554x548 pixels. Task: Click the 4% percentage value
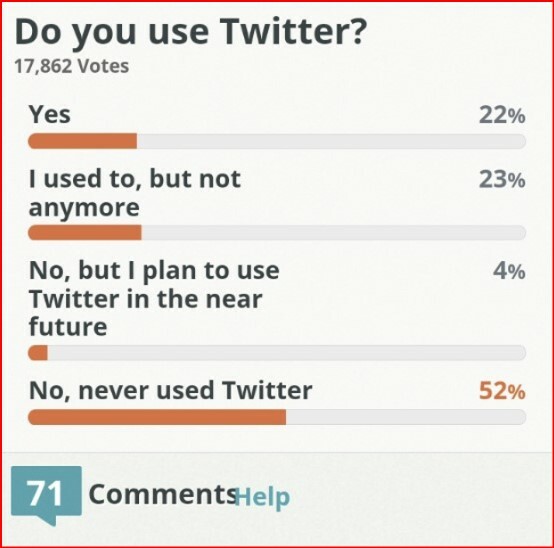pos(509,271)
